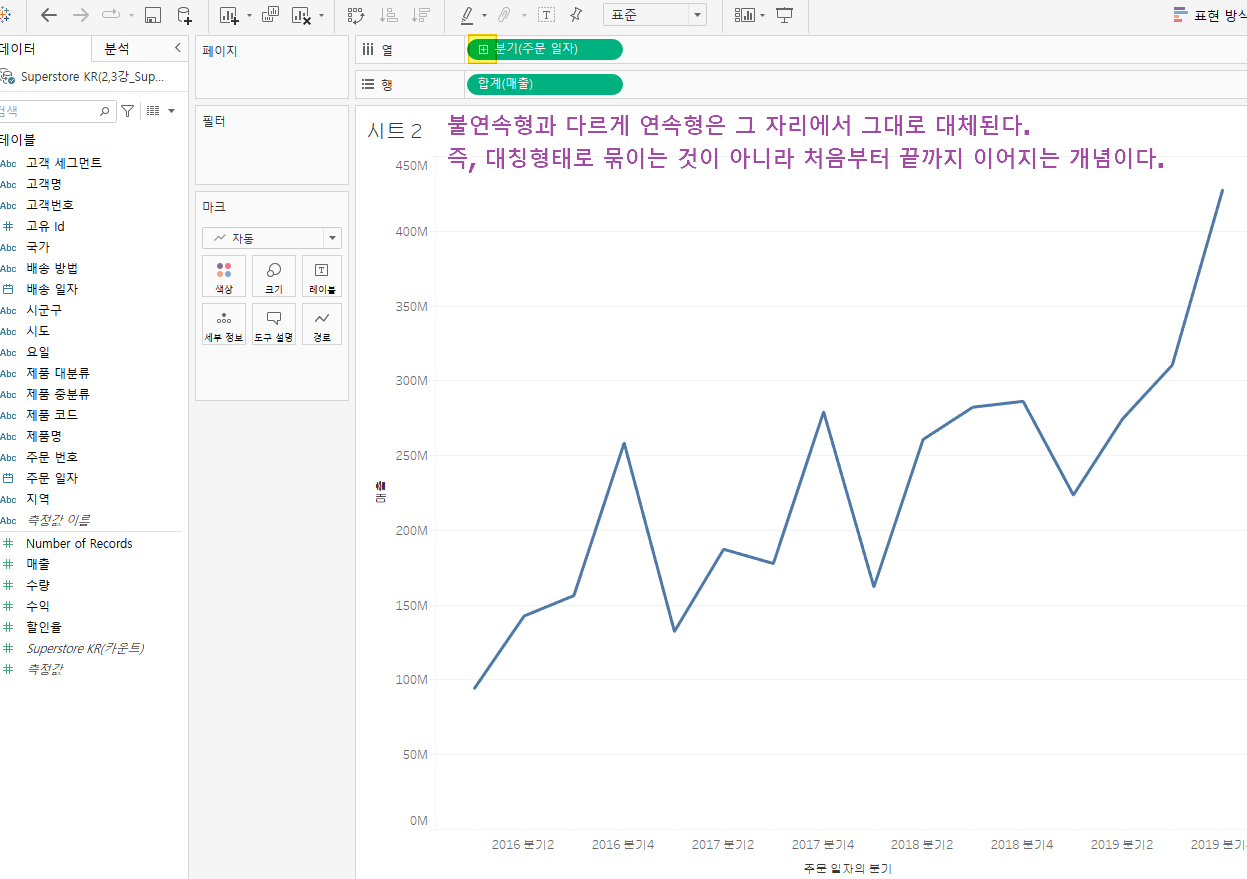Select the 합계(매출) pill in rows
Image resolution: width=1247 pixels, height=879 pixels.
pos(545,84)
